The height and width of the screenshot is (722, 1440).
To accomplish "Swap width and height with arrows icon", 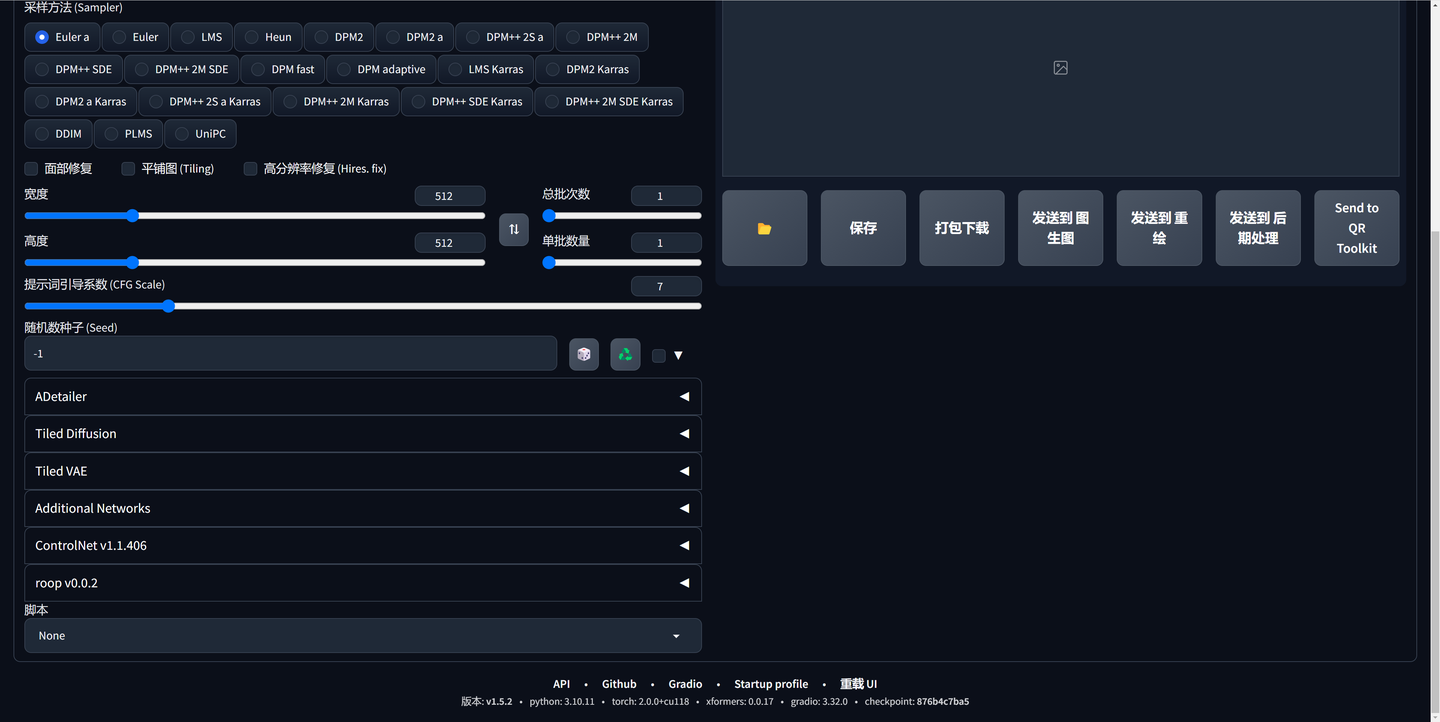I will tap(514, 229).
